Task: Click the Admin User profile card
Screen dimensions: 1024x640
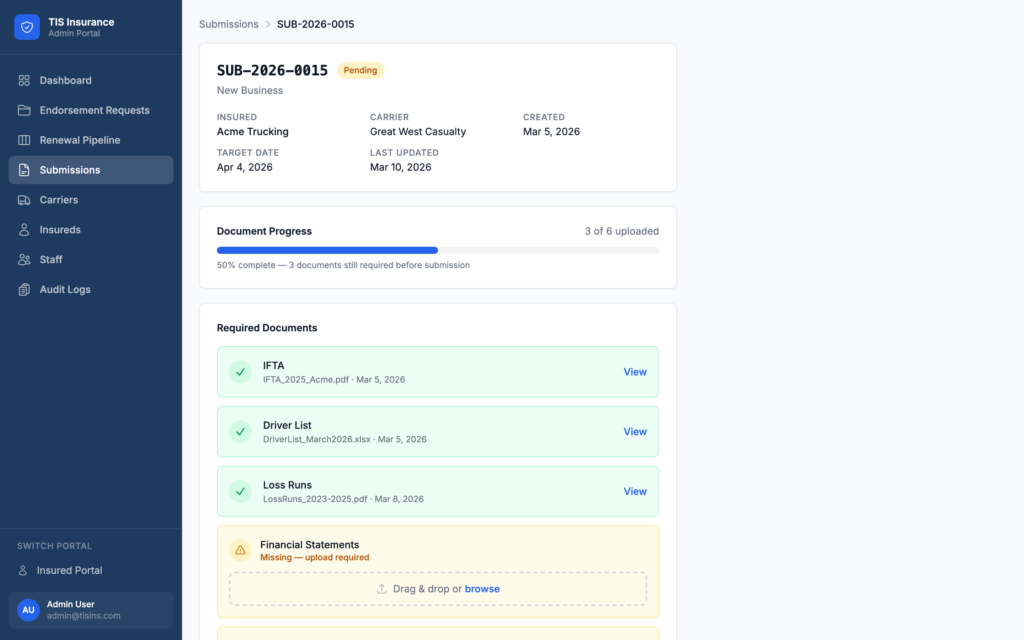Action: tap(91, 610)
